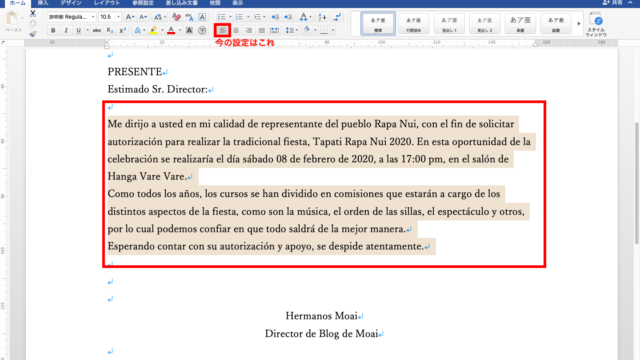640x360 pixels.
Task: Click the 共有 Share button
Action: pos(613,3)
